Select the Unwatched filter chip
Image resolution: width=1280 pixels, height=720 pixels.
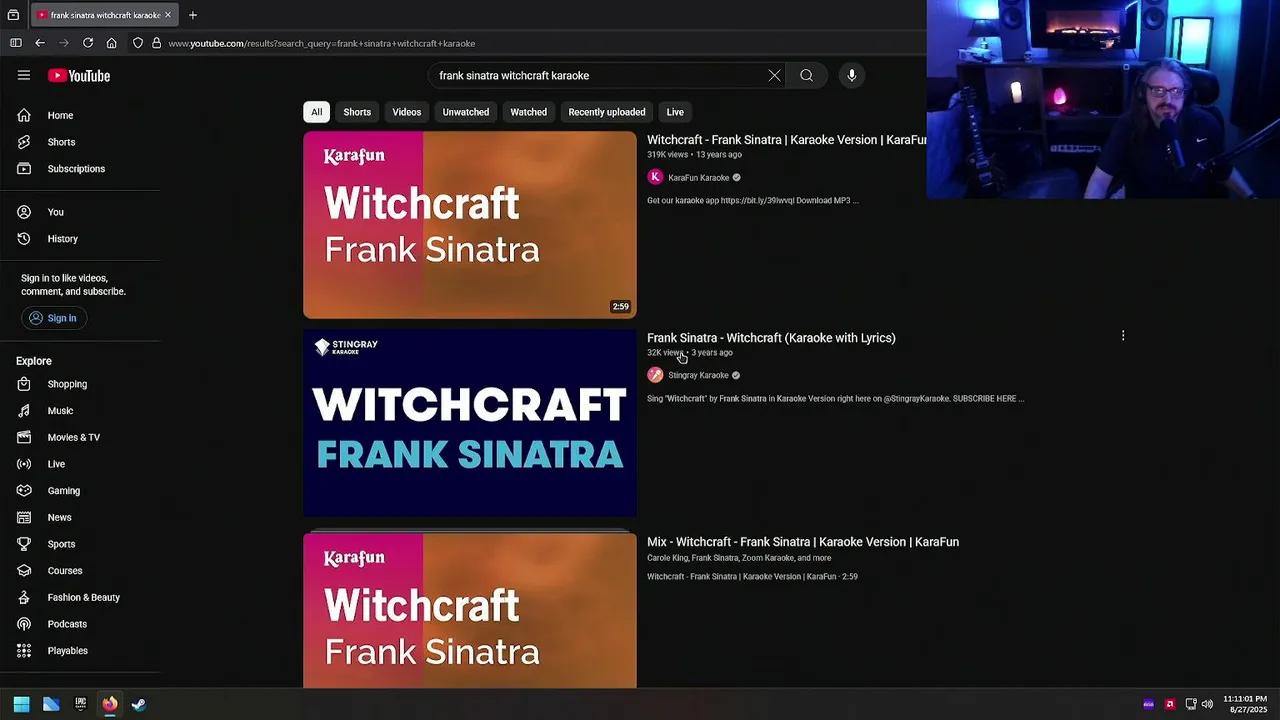coord(466,112)
